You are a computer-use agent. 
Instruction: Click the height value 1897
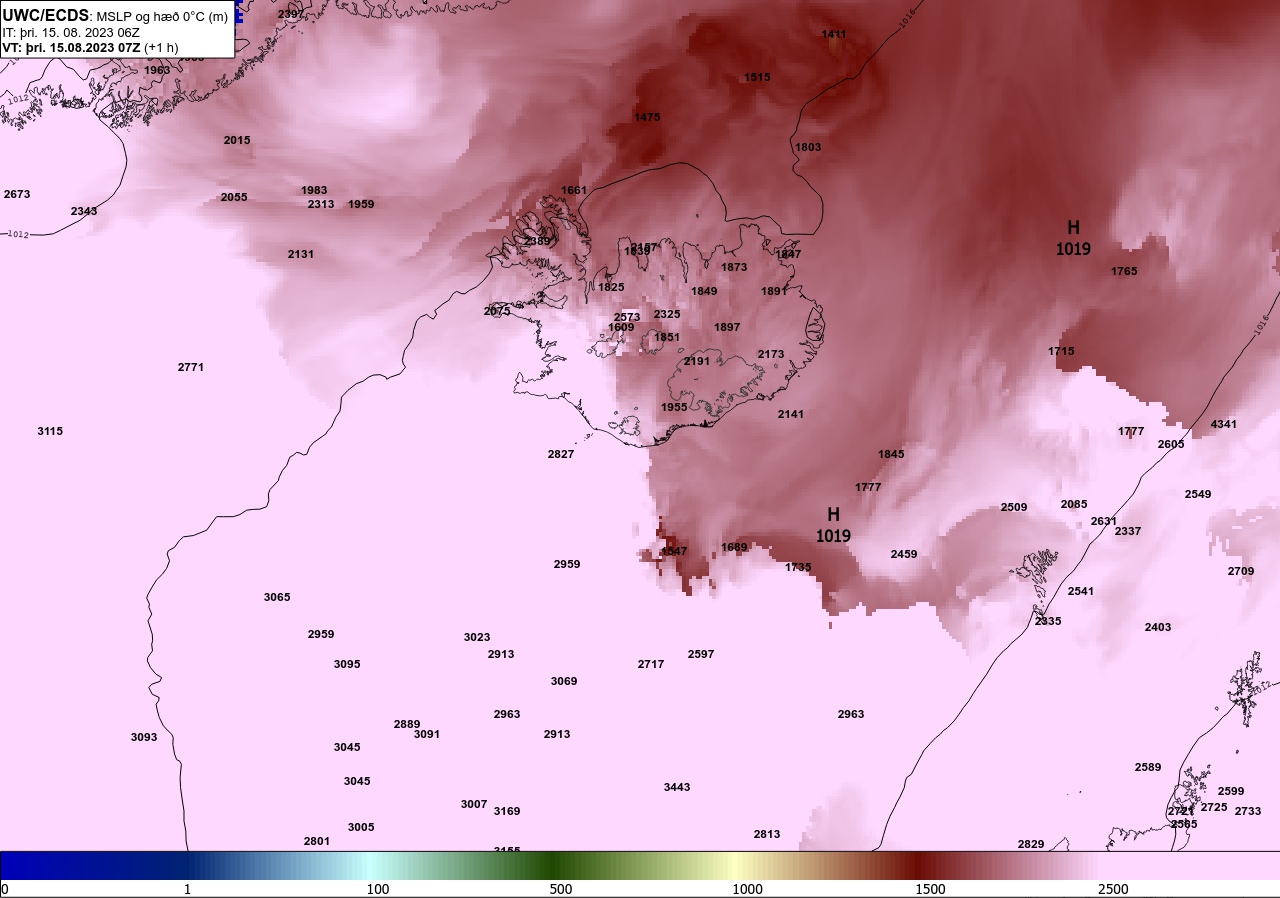coord(727,327)
